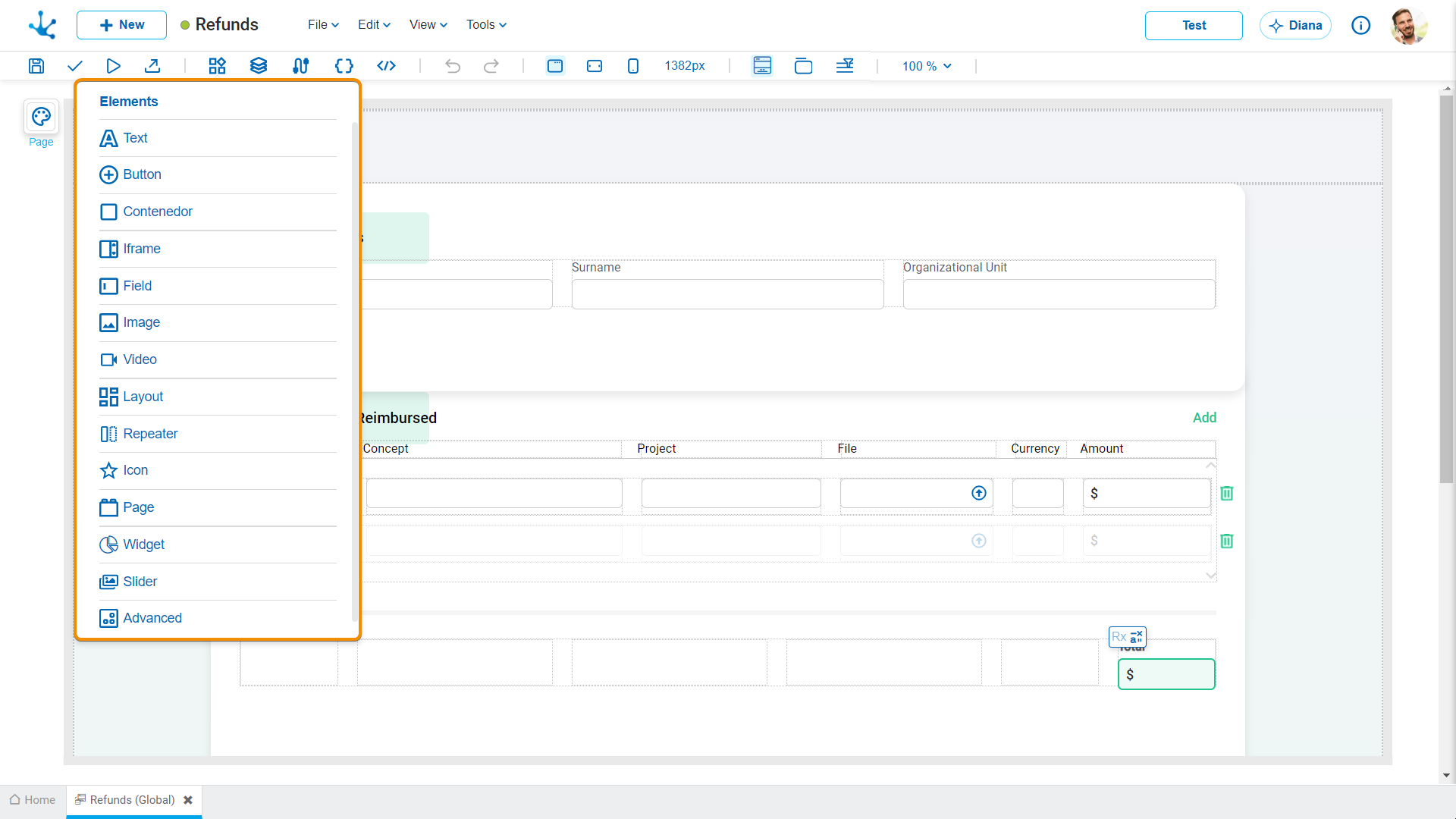Click the main vertical scrollbar thumb

(1447, 288)
